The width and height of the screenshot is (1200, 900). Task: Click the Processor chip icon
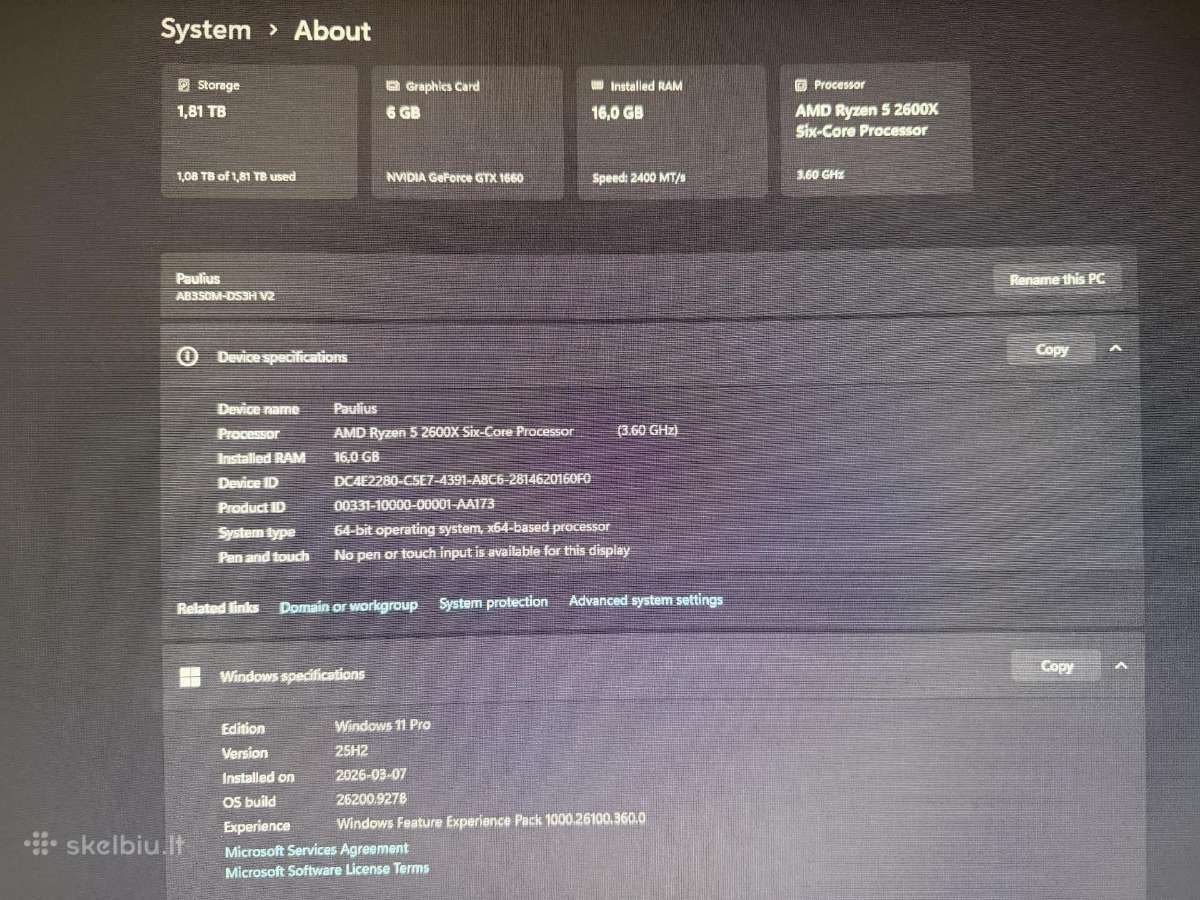pyautogui.click(x=801, y=85)
